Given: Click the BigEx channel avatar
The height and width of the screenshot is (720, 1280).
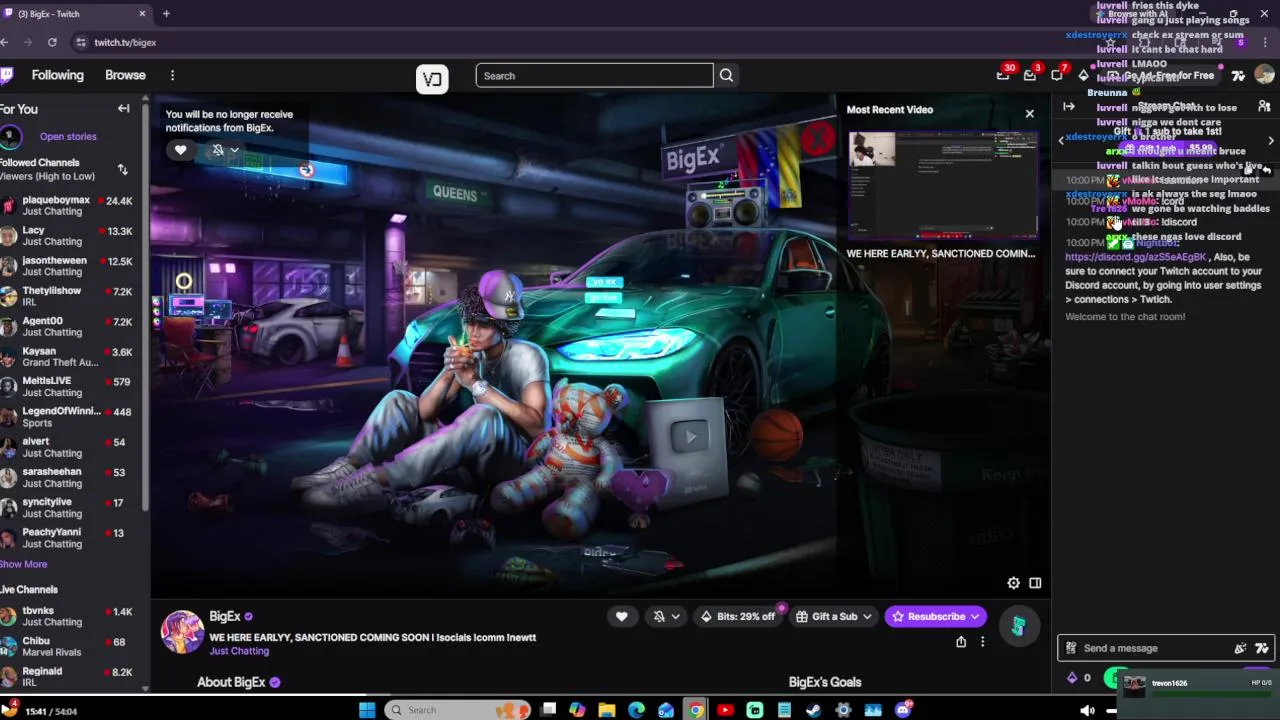Looking at the screenshot, I should (182, 632).
